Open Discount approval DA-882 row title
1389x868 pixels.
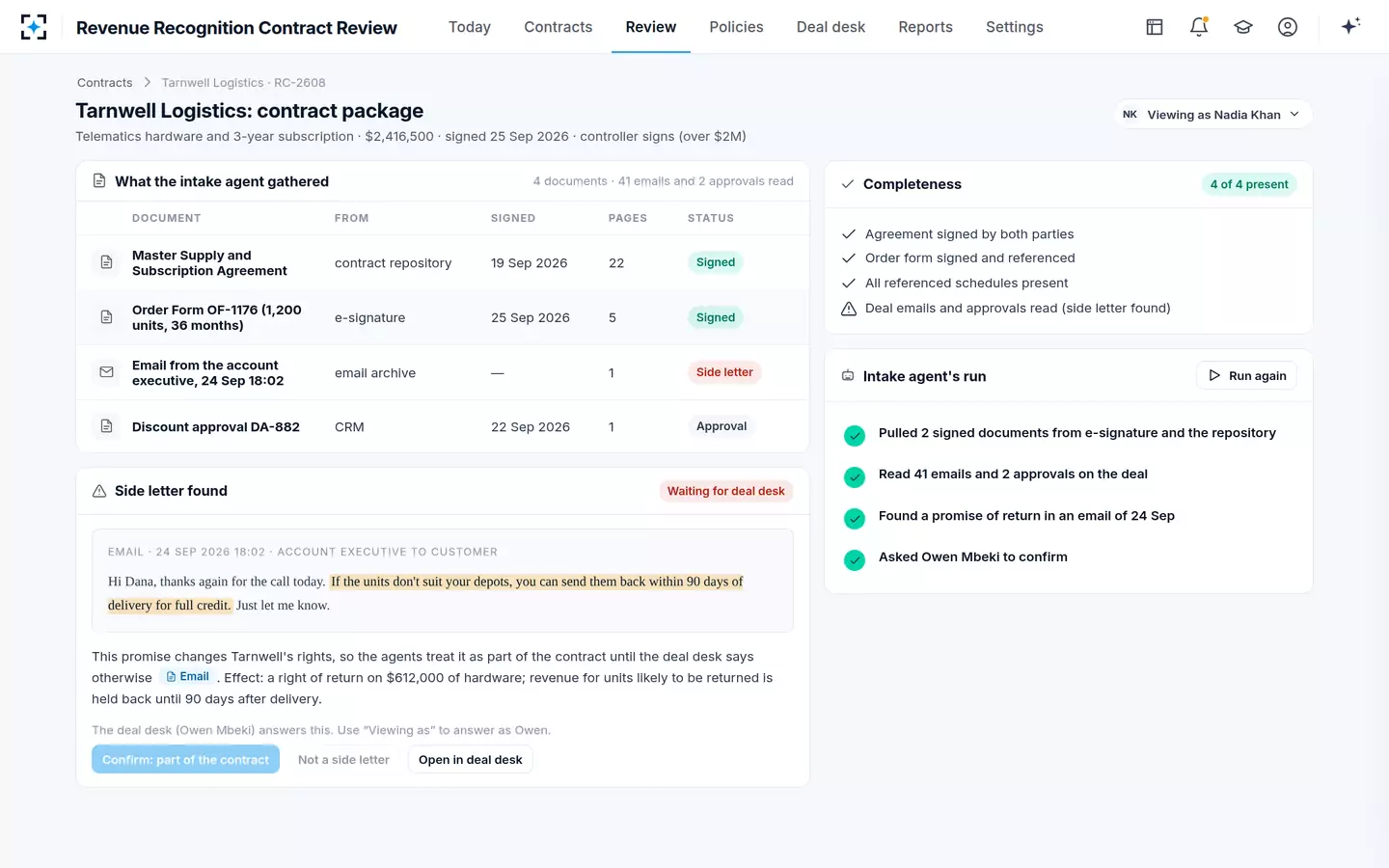216,426
